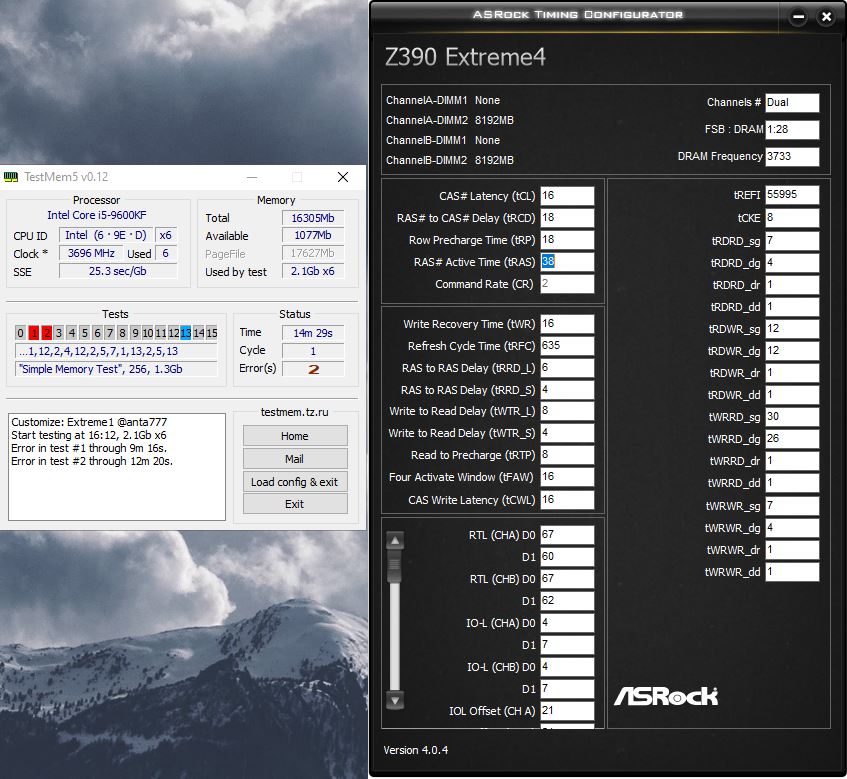Close the TestMem5 window

tap(342, 177)
